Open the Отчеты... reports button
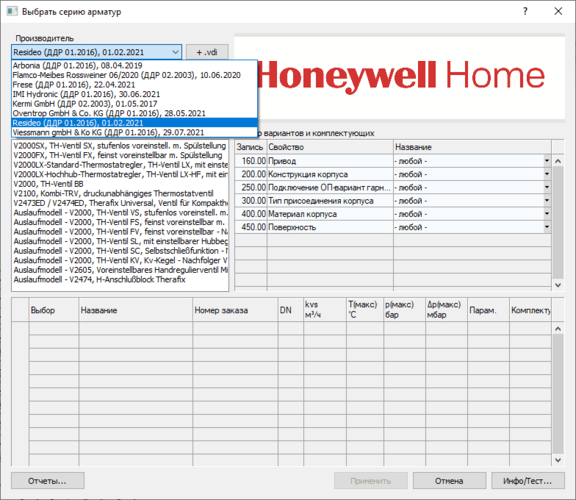The image size is (576, 500). click(48, 481)
